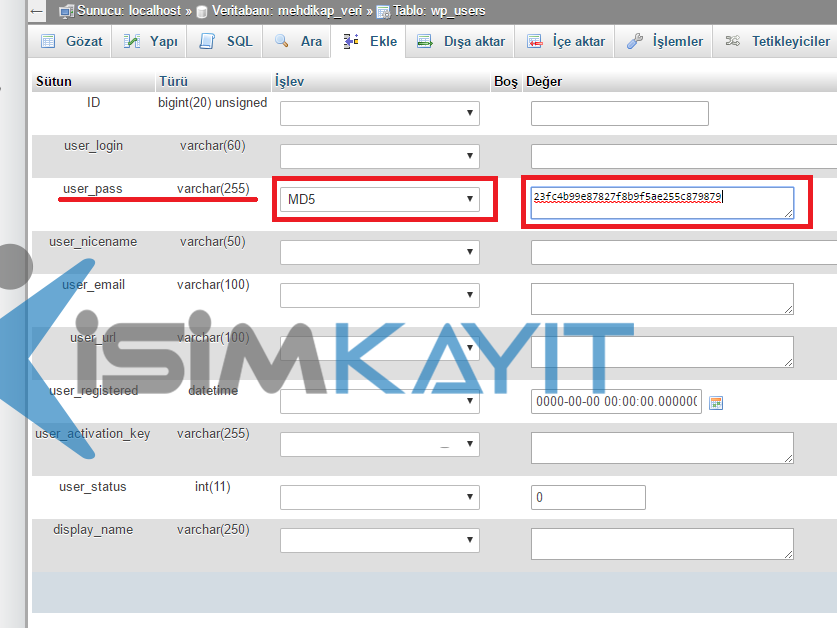Viewport: 837px width, 628px height.
Task: Open the MD5 function dropdown for user_pass
Action: (380, 199)
